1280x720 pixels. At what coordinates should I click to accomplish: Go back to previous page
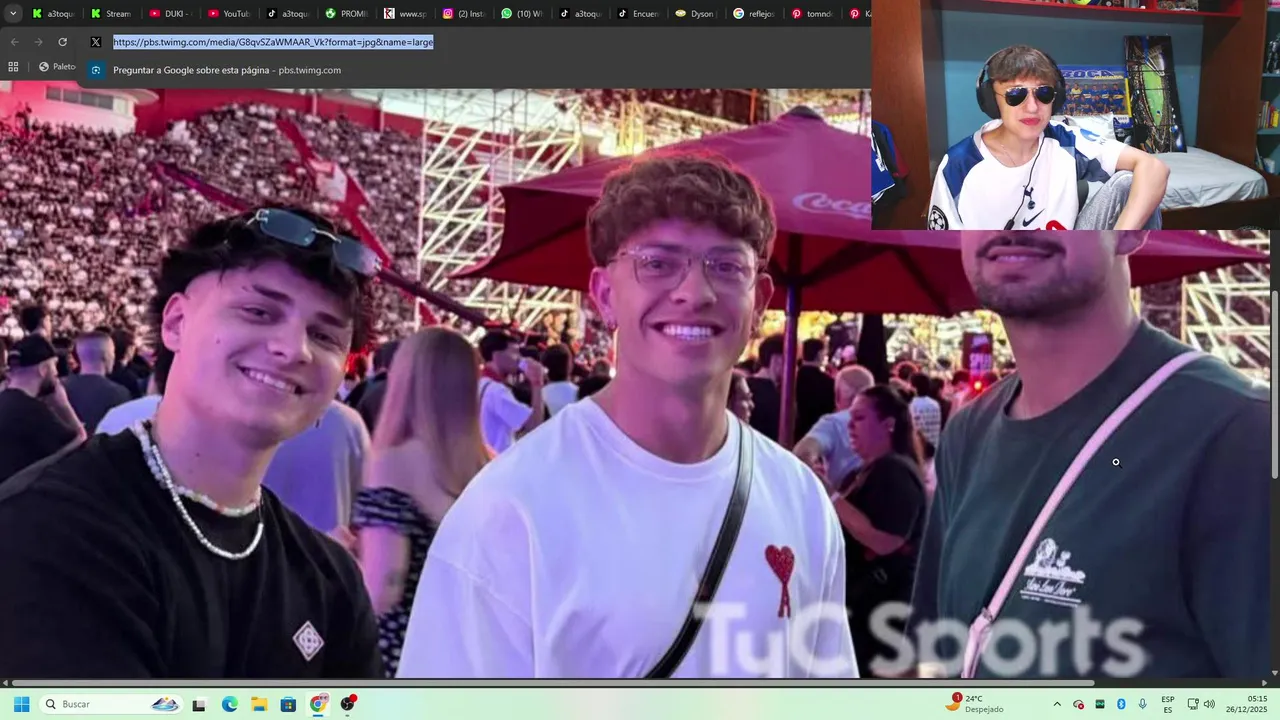point(14,42)
